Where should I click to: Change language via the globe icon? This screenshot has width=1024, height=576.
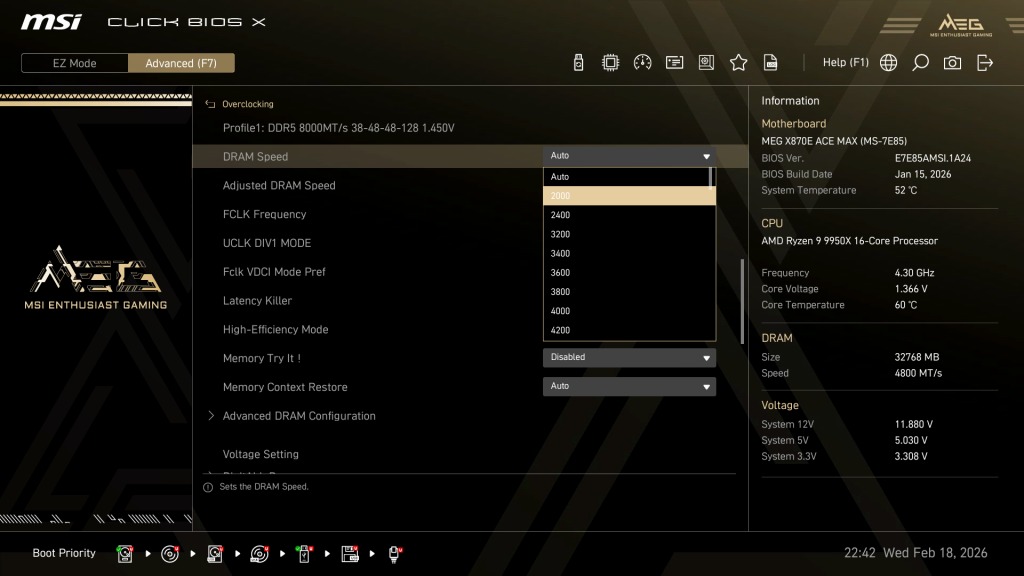pyautogui.click(x=888, y=63)
